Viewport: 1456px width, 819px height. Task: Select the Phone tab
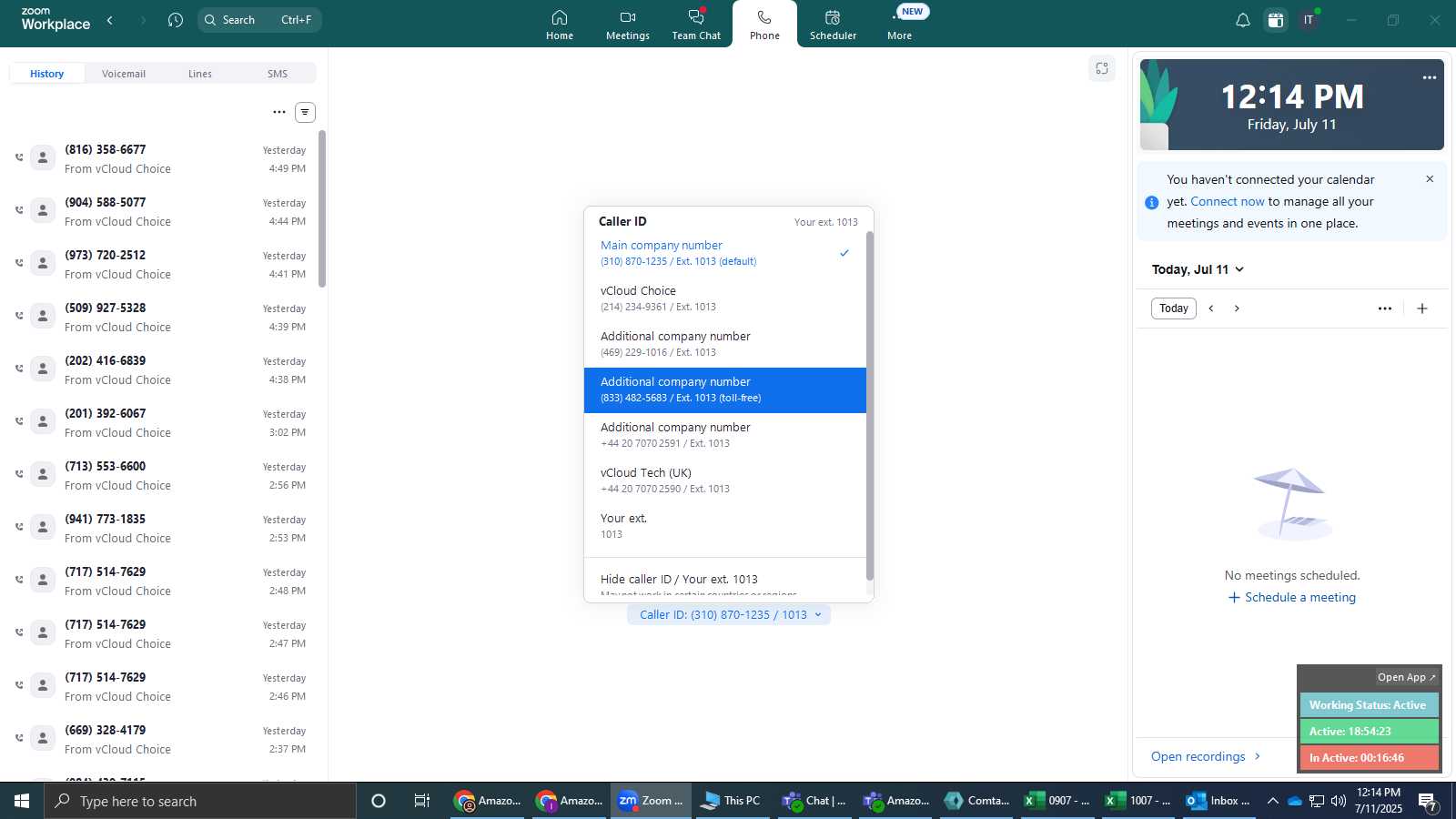764,25
